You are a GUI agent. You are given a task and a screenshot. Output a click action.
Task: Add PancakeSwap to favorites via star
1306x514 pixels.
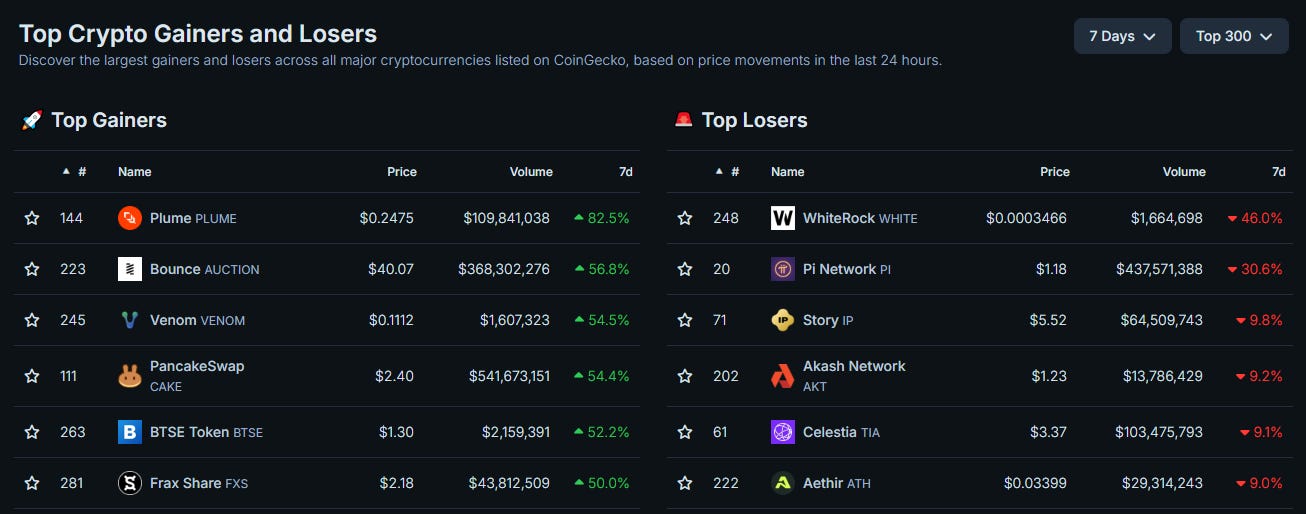(x=32, y=376)
